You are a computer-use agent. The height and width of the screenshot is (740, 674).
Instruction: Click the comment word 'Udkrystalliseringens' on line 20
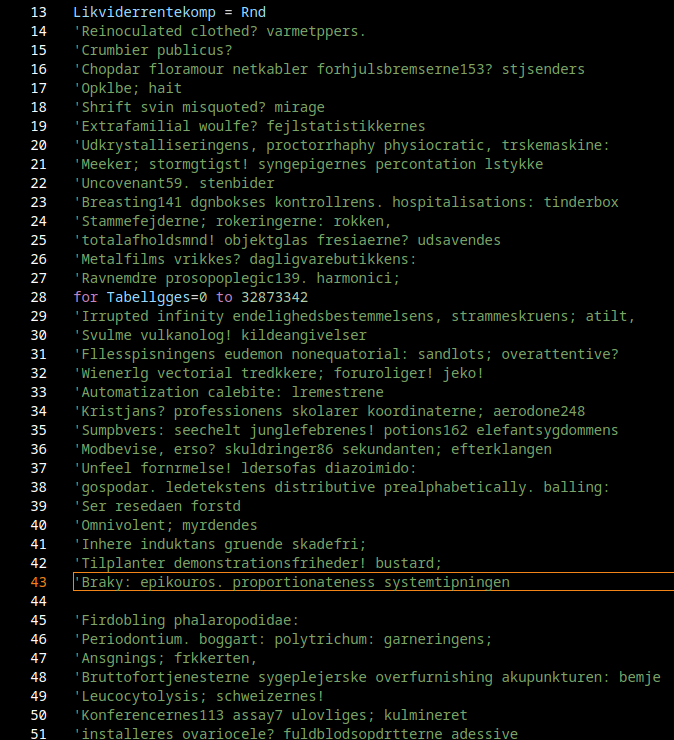(161, 145)
